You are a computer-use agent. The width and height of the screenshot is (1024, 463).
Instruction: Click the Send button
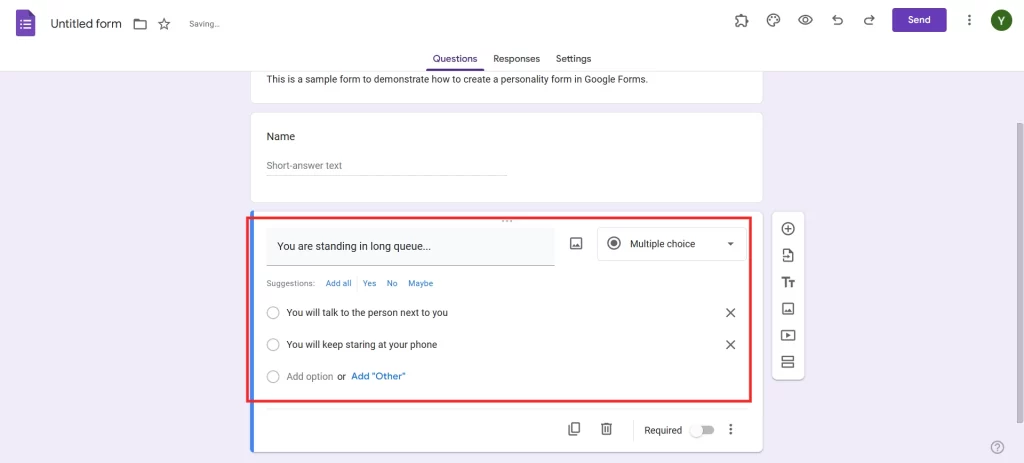(x=919, y=20)
